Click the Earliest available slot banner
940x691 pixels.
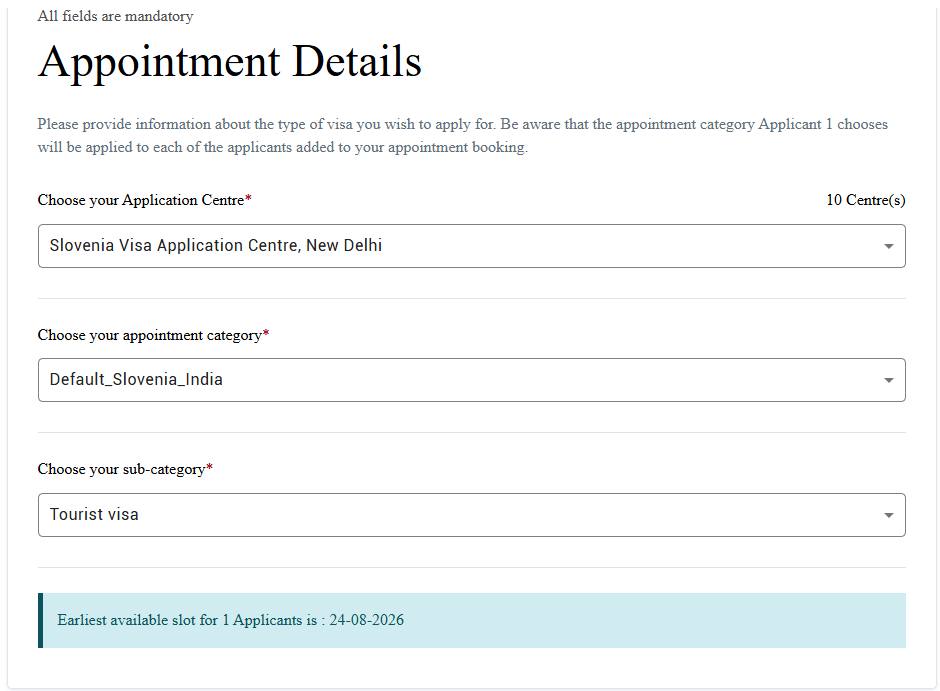(471, 620)
